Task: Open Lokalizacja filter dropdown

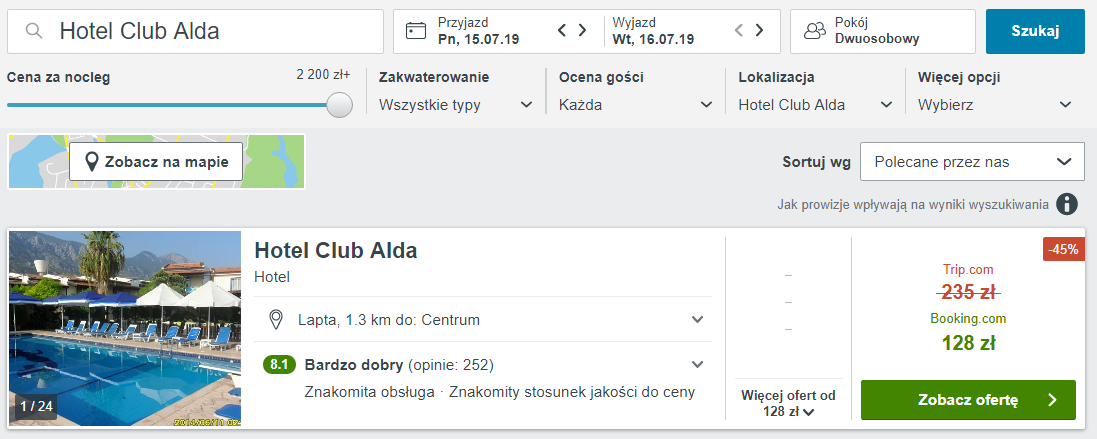Action: [x=816, y=105]
